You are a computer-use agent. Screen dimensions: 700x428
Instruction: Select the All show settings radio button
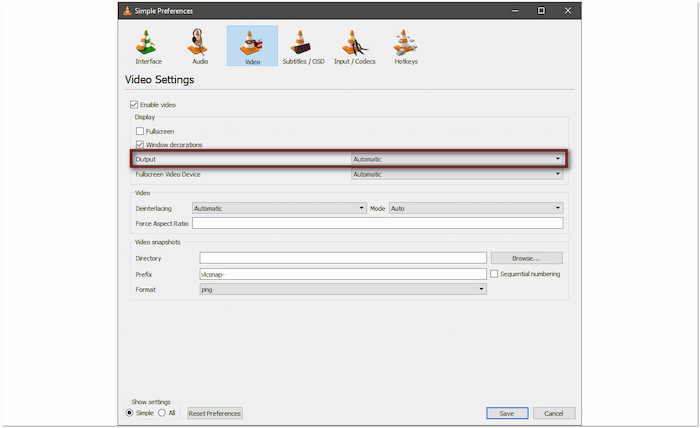[162, 413]
